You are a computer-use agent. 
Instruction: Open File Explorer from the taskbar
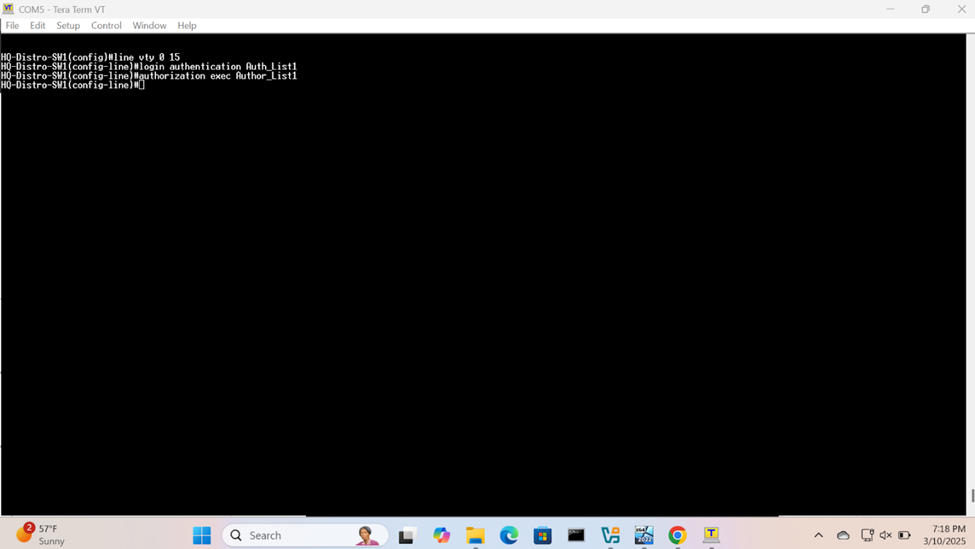pyautogui.click(x=475, y=535)
